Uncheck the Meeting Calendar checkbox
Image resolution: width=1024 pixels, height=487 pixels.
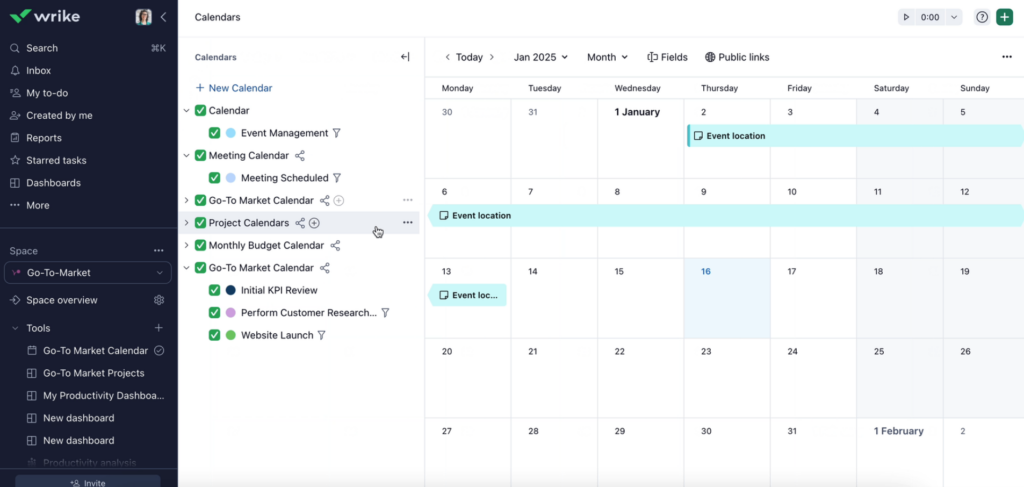200,155
